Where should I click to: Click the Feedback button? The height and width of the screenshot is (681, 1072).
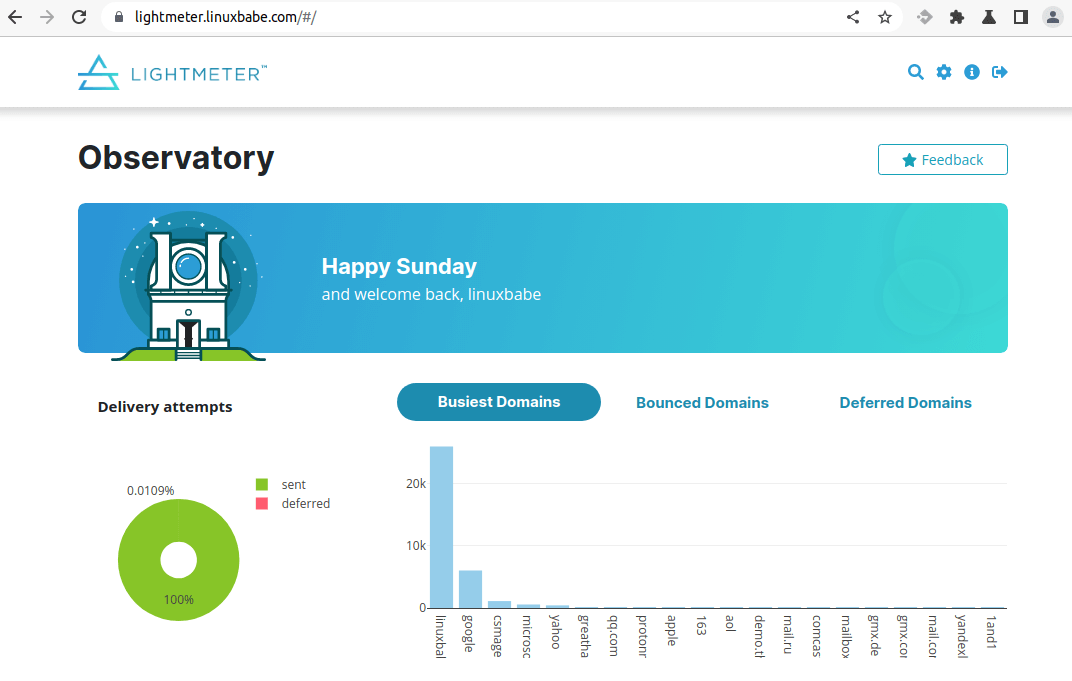click(942, 160)
